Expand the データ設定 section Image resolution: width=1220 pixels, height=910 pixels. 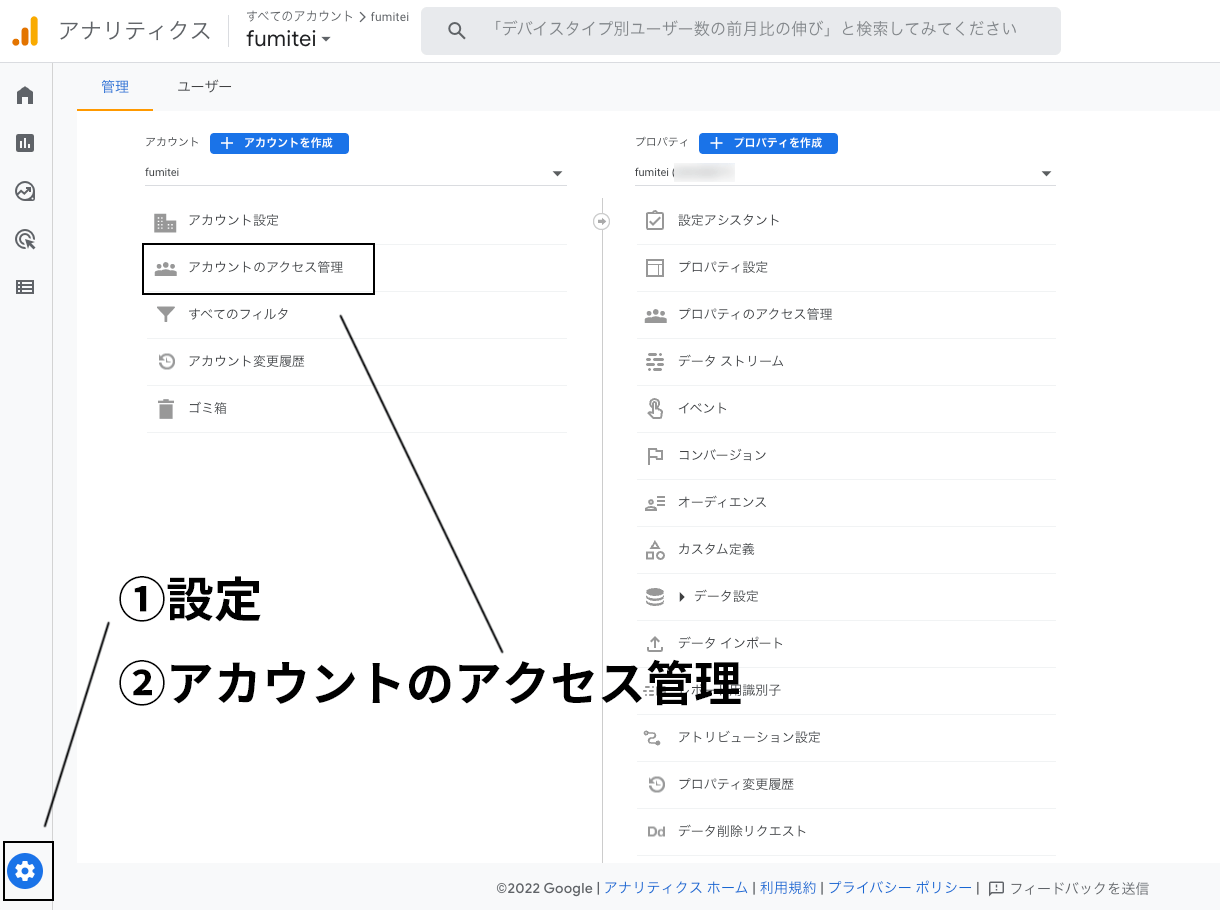(682, 597)
